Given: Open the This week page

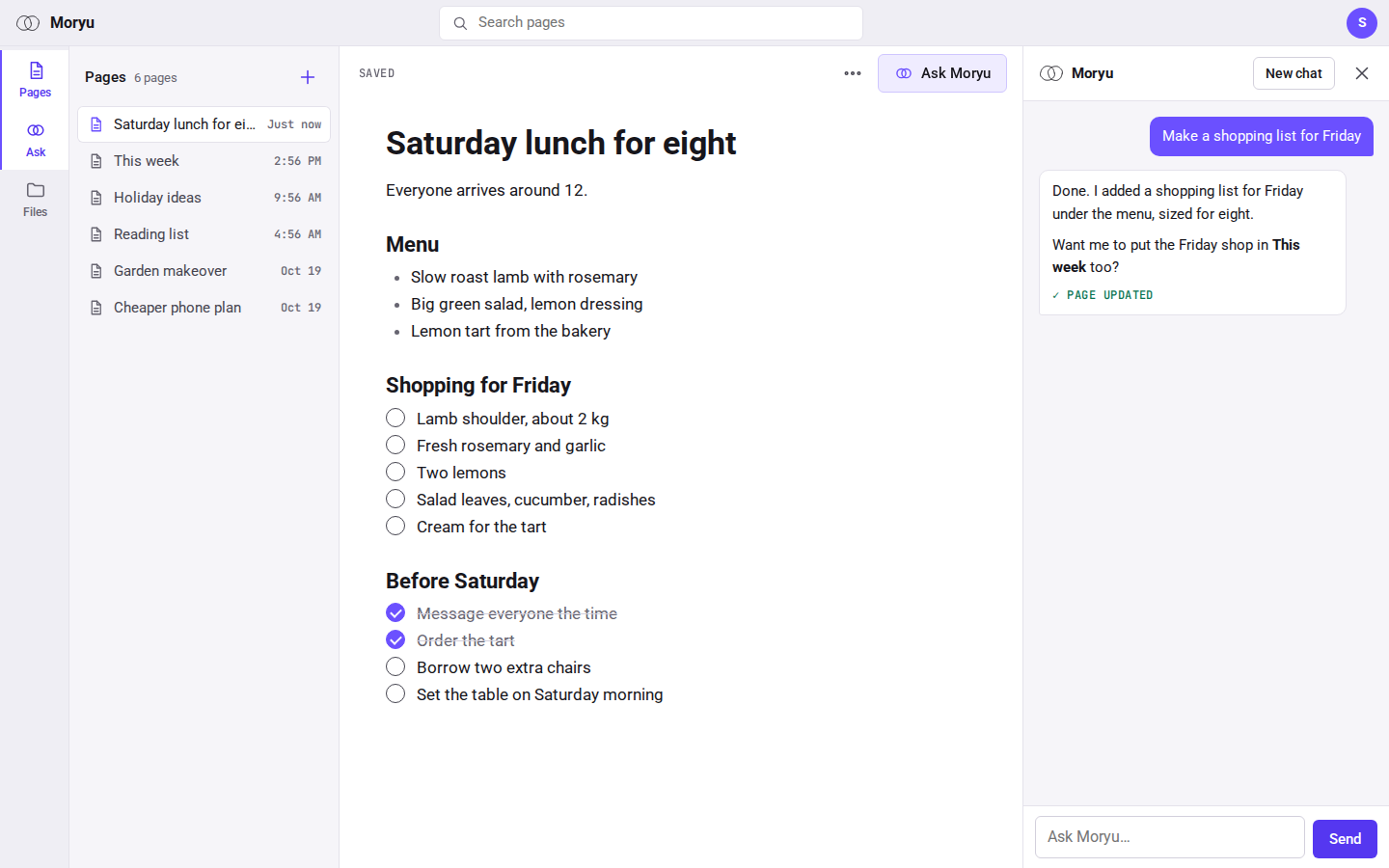Looking at the screenshot, I should click(x=204, y=161).
